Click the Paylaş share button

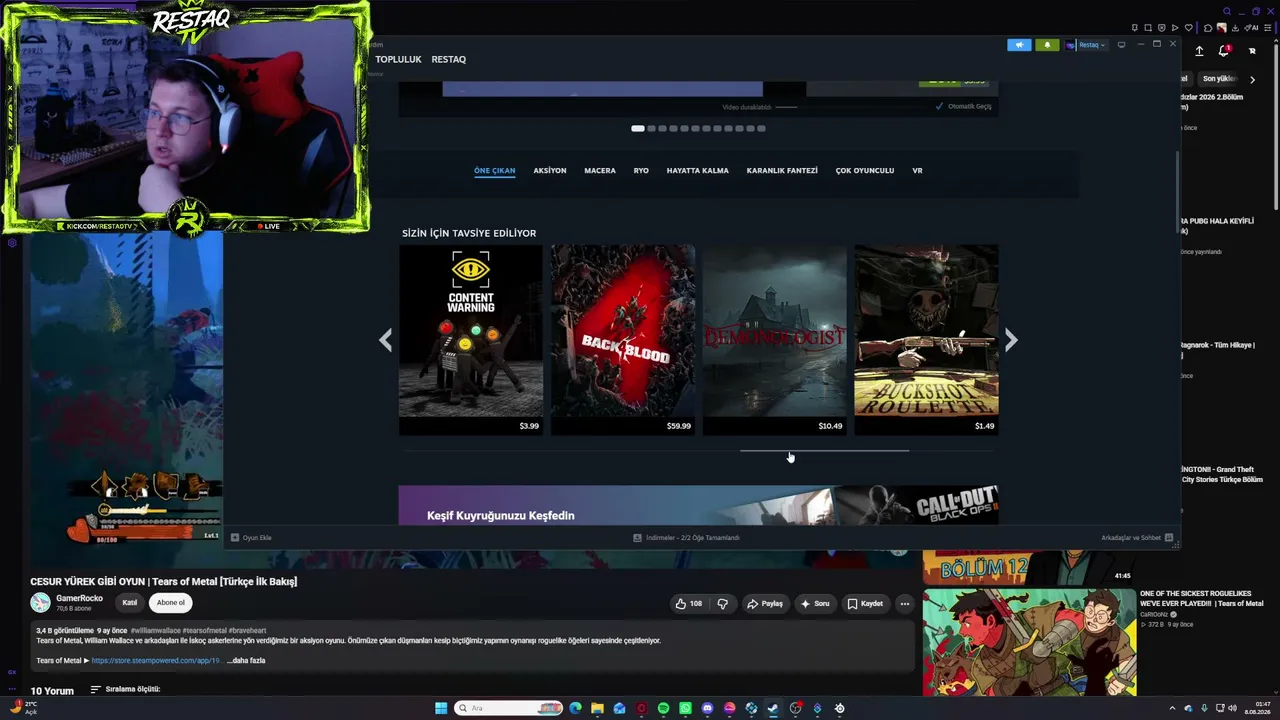tap(765, 604)
